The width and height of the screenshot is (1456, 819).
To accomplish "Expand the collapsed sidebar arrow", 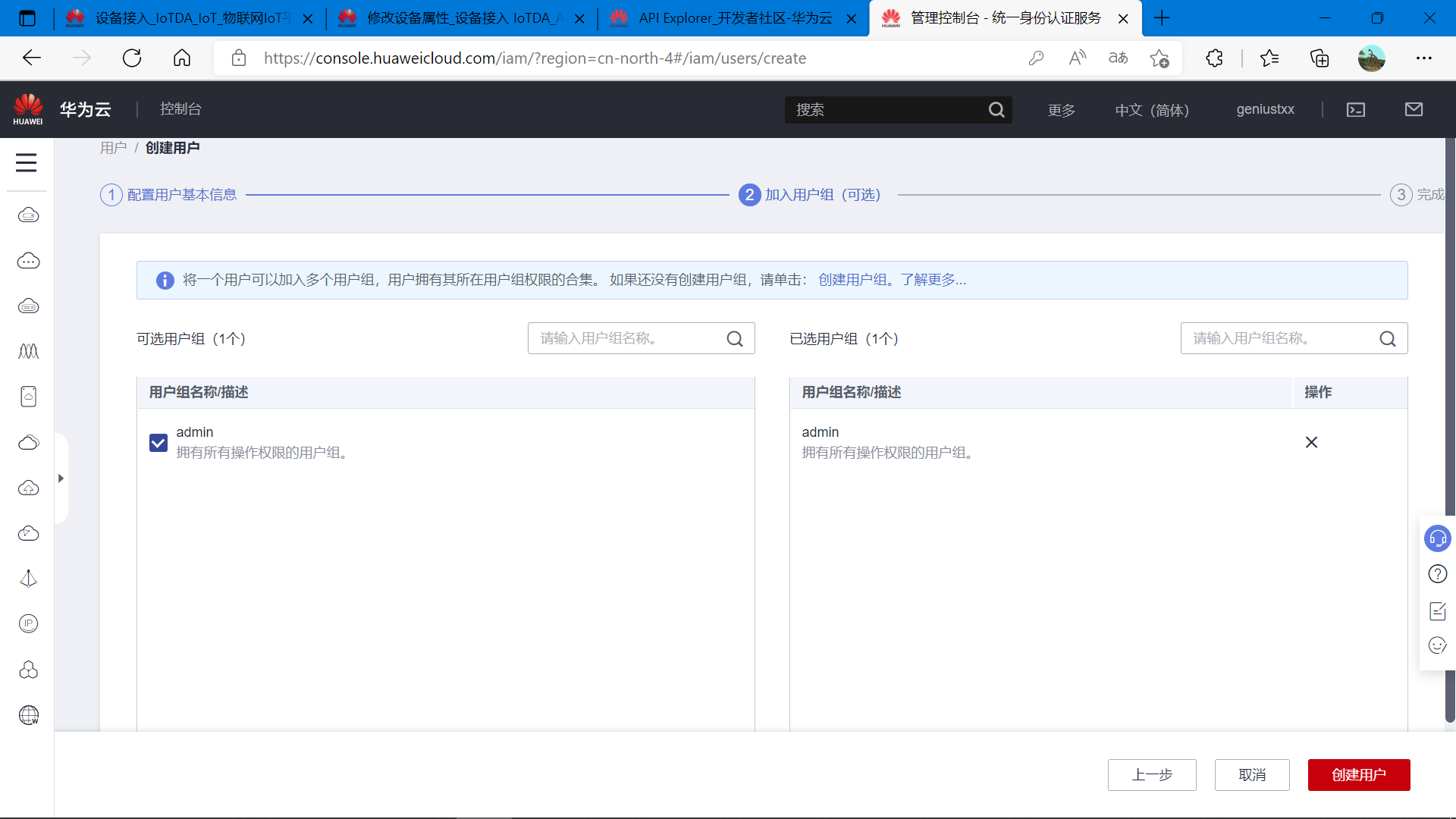I will [61, 479].
